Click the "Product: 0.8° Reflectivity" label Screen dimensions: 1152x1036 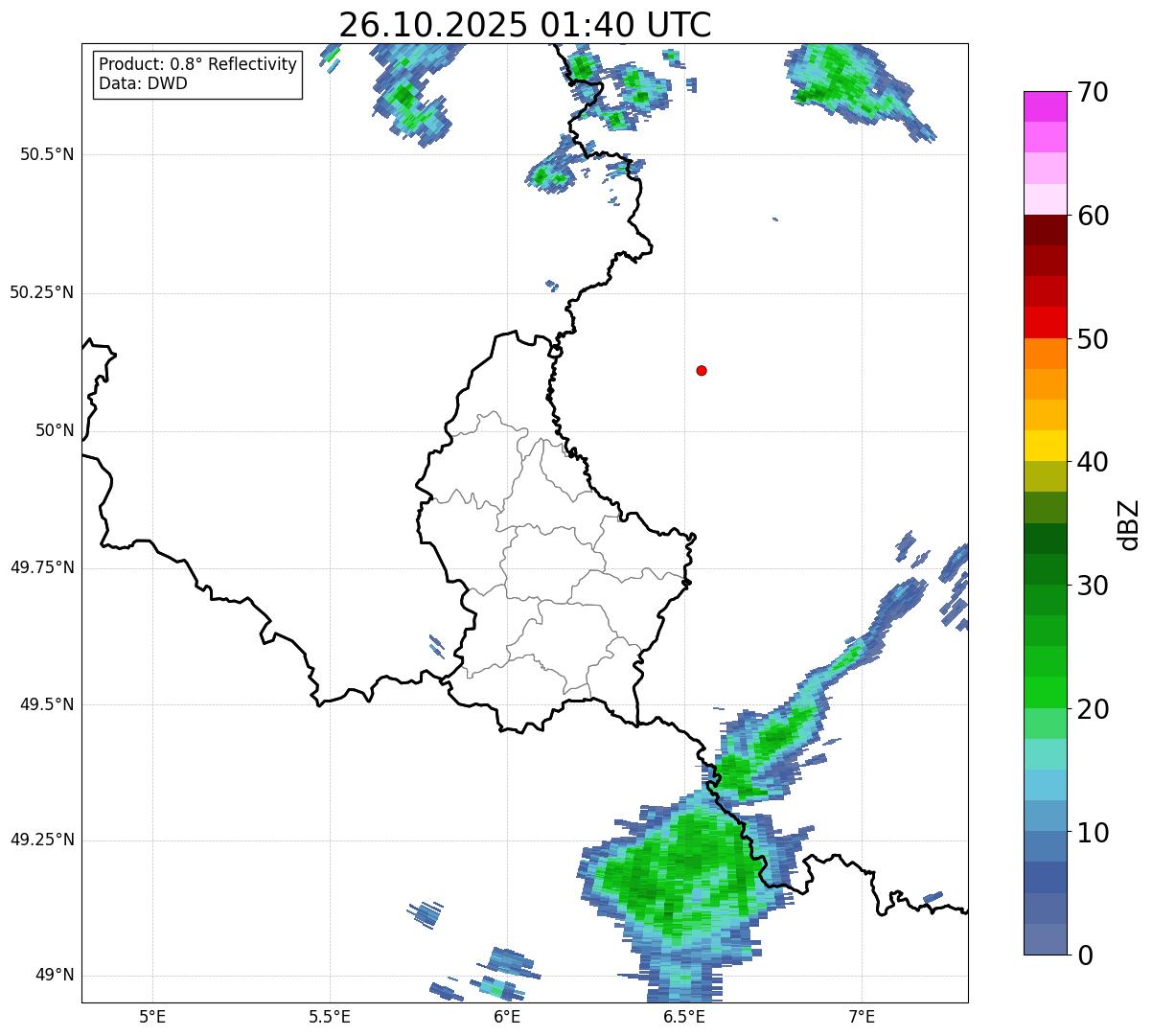click(198, 64)
